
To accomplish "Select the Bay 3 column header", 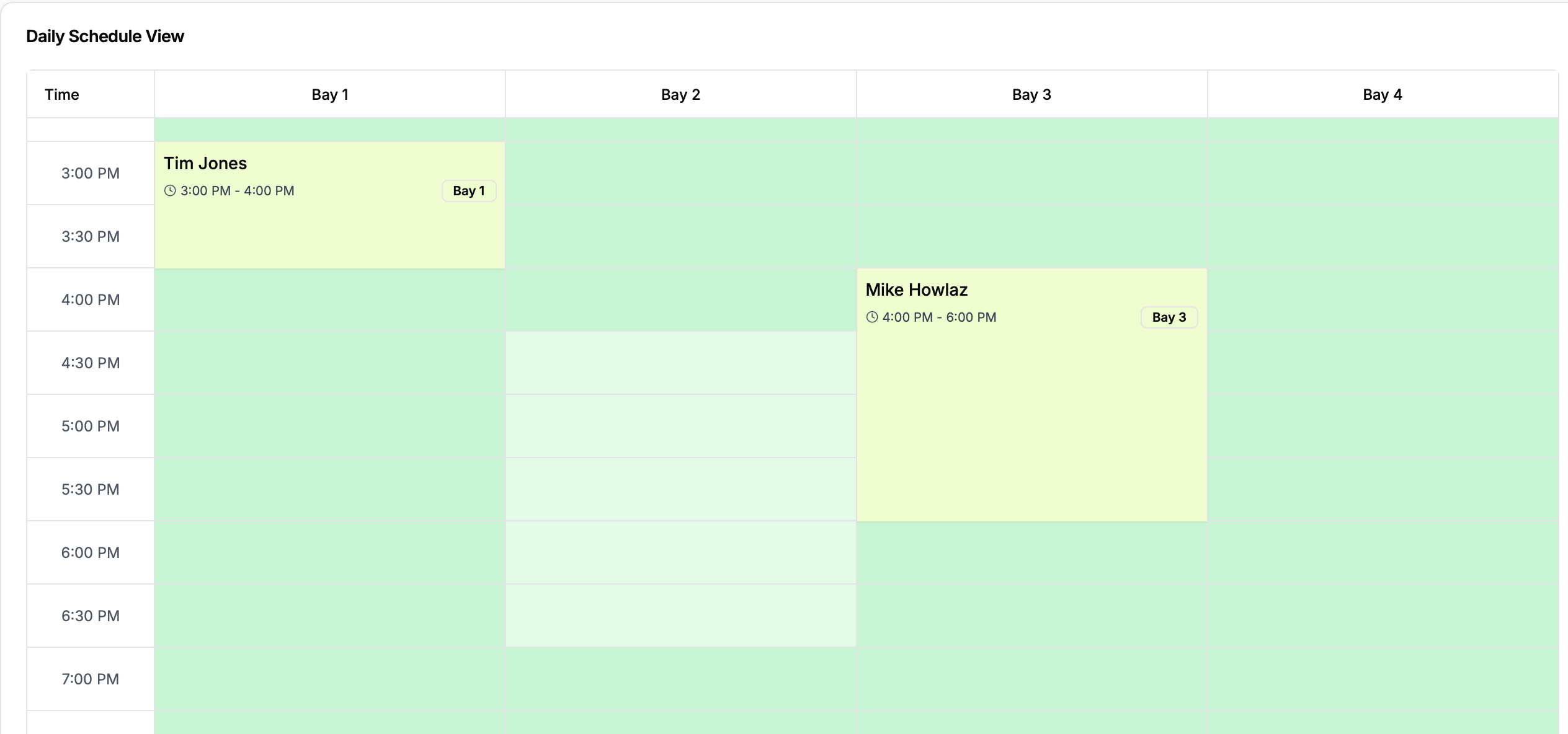I will pyautogui.click(x=1031, y=95).
